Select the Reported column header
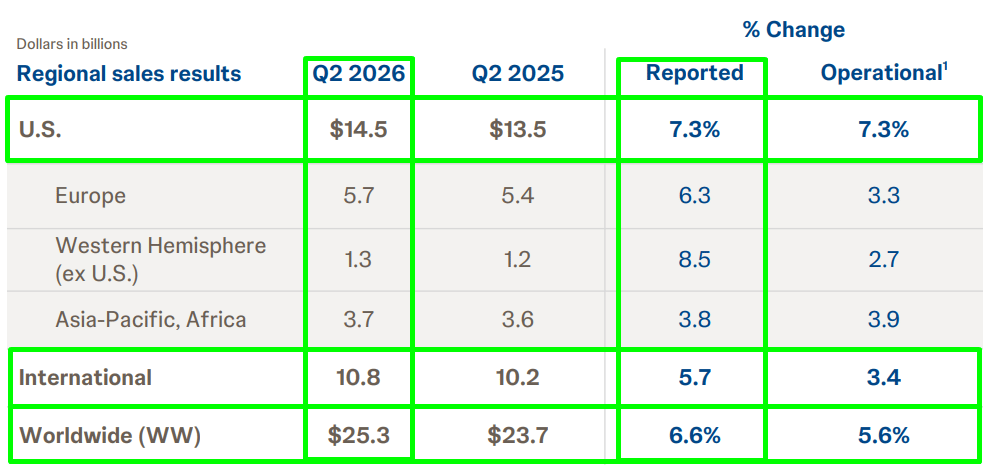 coord(695,73)
